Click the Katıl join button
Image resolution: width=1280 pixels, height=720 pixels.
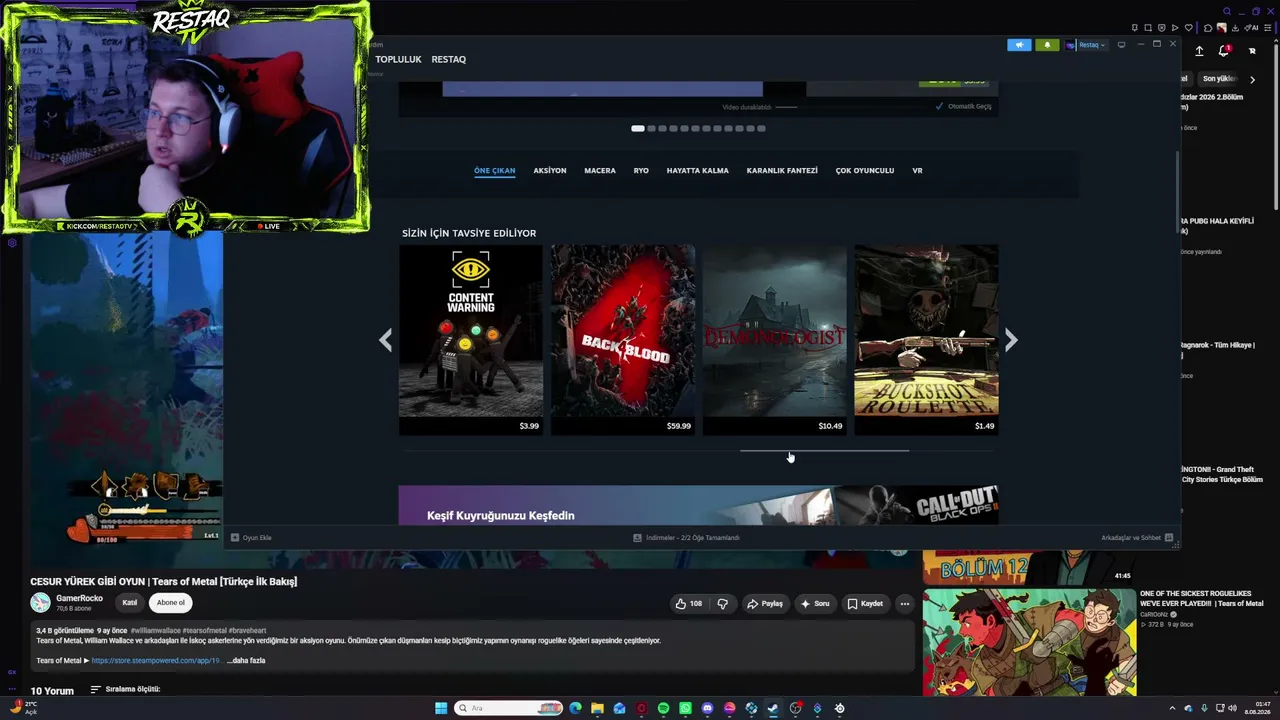(x=130, y=603)
